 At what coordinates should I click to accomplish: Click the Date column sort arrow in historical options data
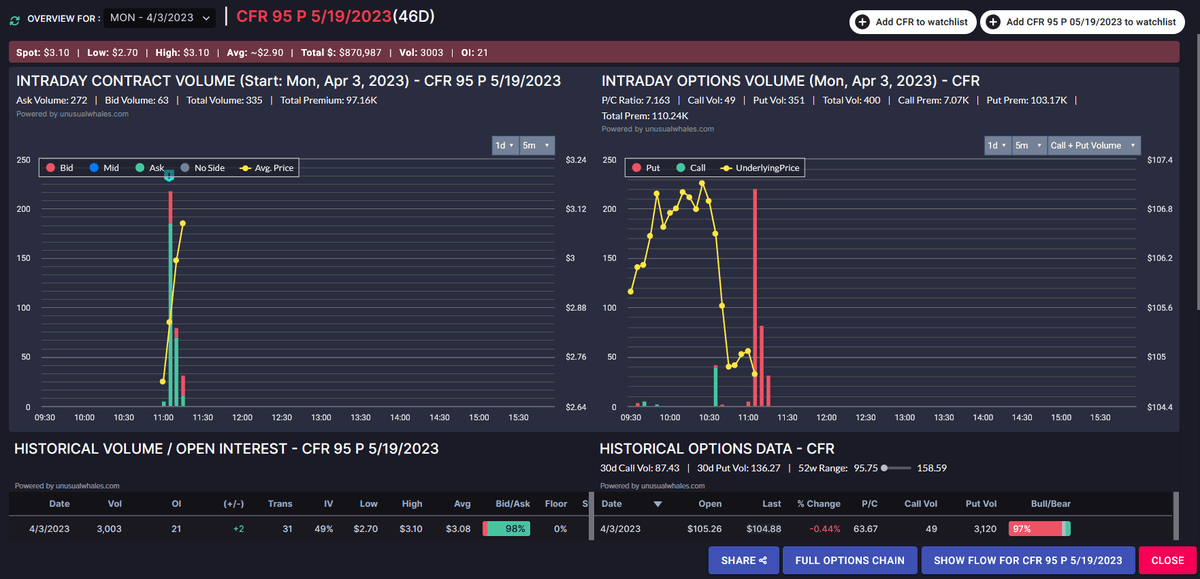(657, 504)
